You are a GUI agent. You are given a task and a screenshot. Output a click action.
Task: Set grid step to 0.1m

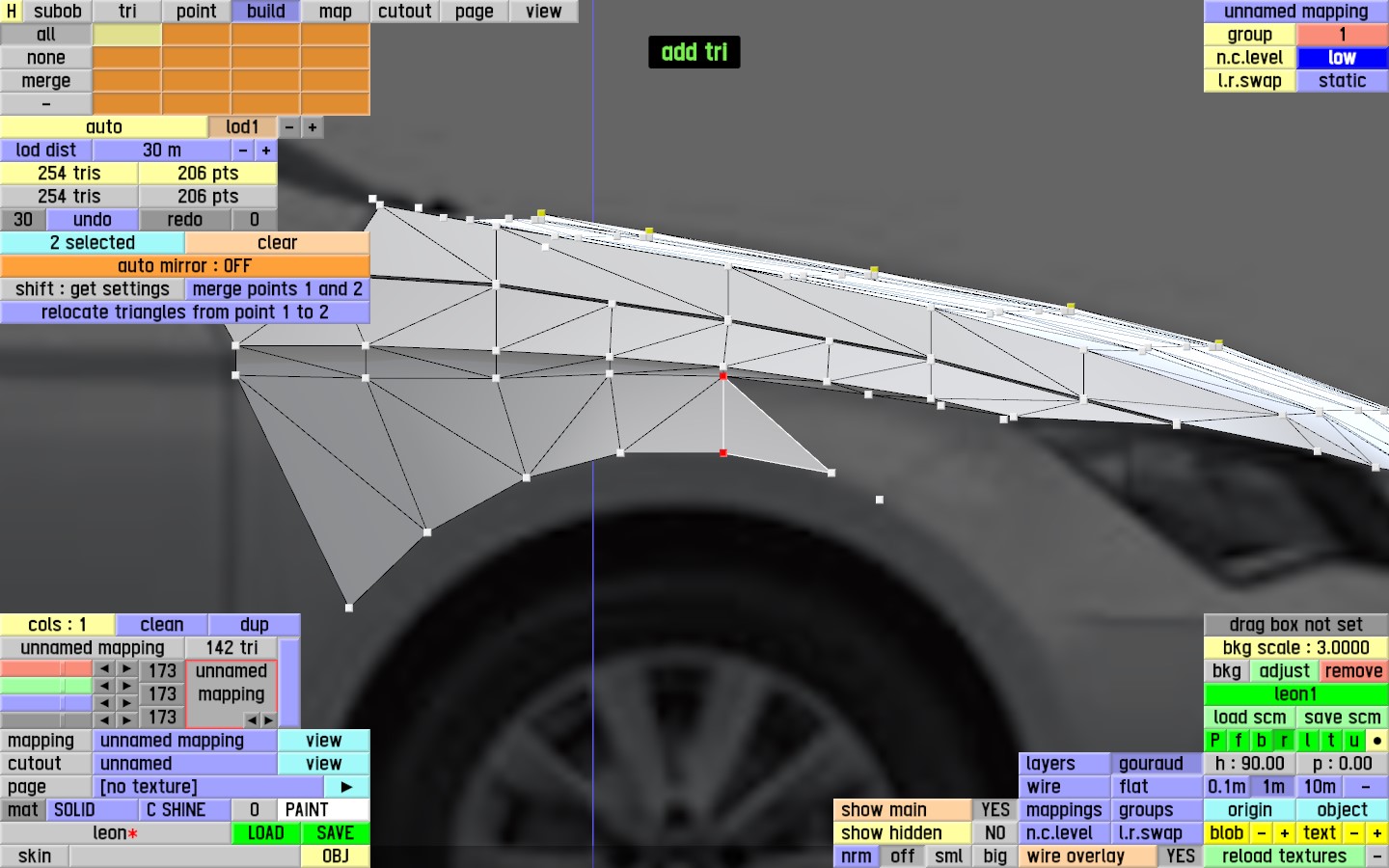[1227, 787]
